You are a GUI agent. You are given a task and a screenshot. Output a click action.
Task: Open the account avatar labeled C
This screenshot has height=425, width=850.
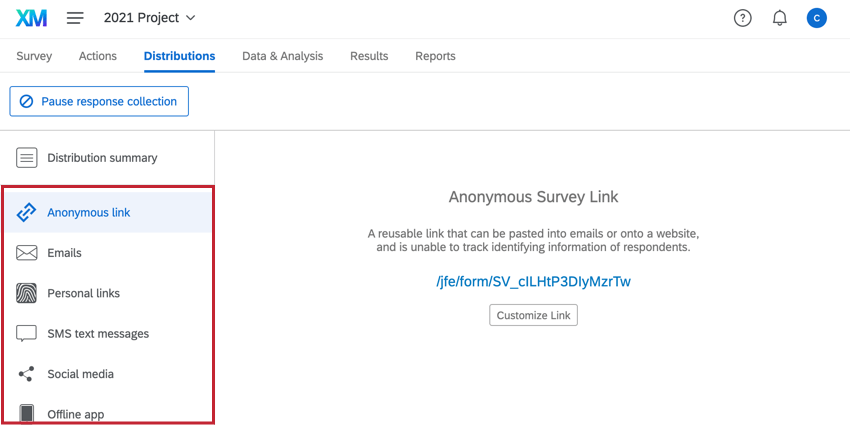click(x=816, y=18)
